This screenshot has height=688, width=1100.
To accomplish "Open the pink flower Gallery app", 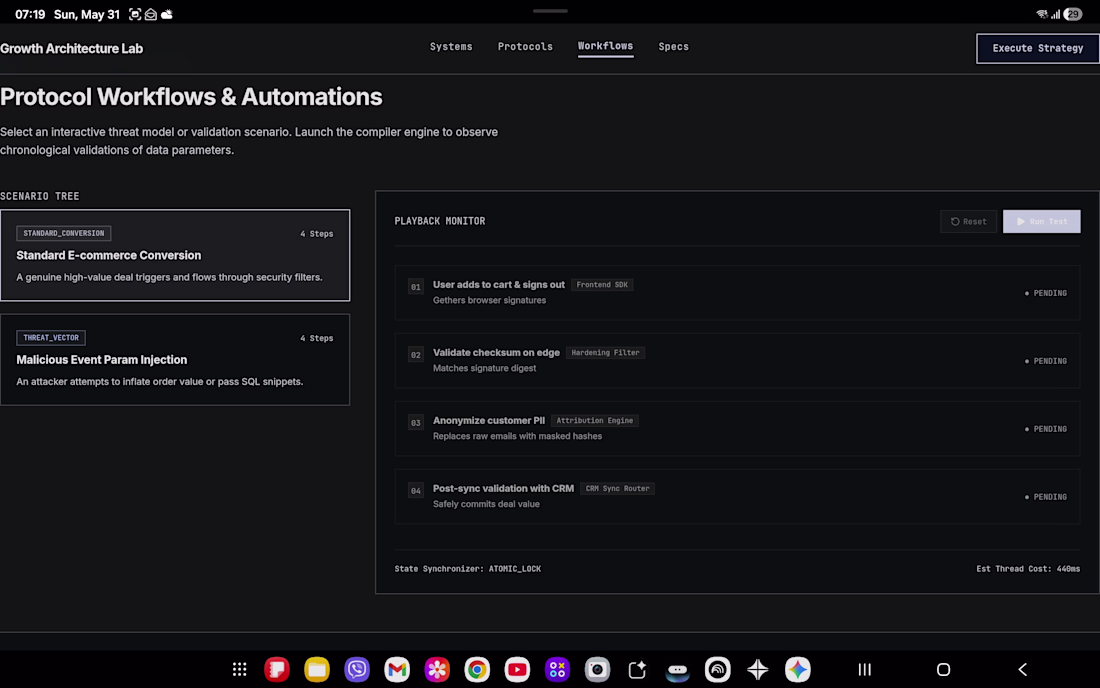I will 436,670.
